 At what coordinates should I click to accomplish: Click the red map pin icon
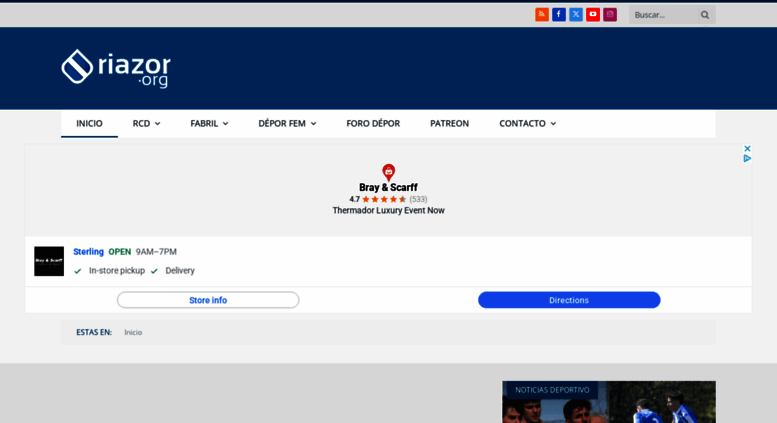[x=388, y=172]
